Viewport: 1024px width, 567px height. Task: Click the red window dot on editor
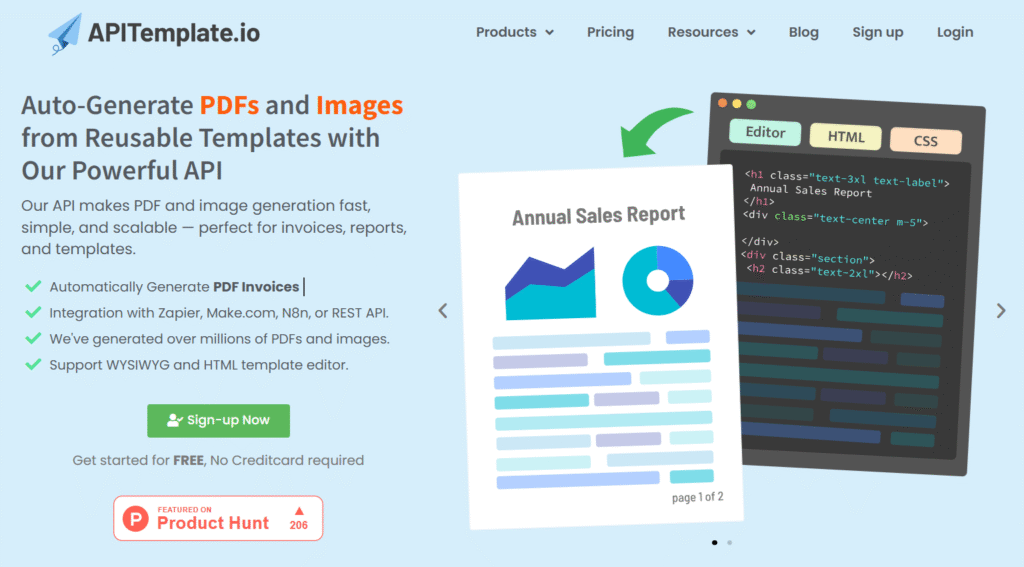click(722, 103)
